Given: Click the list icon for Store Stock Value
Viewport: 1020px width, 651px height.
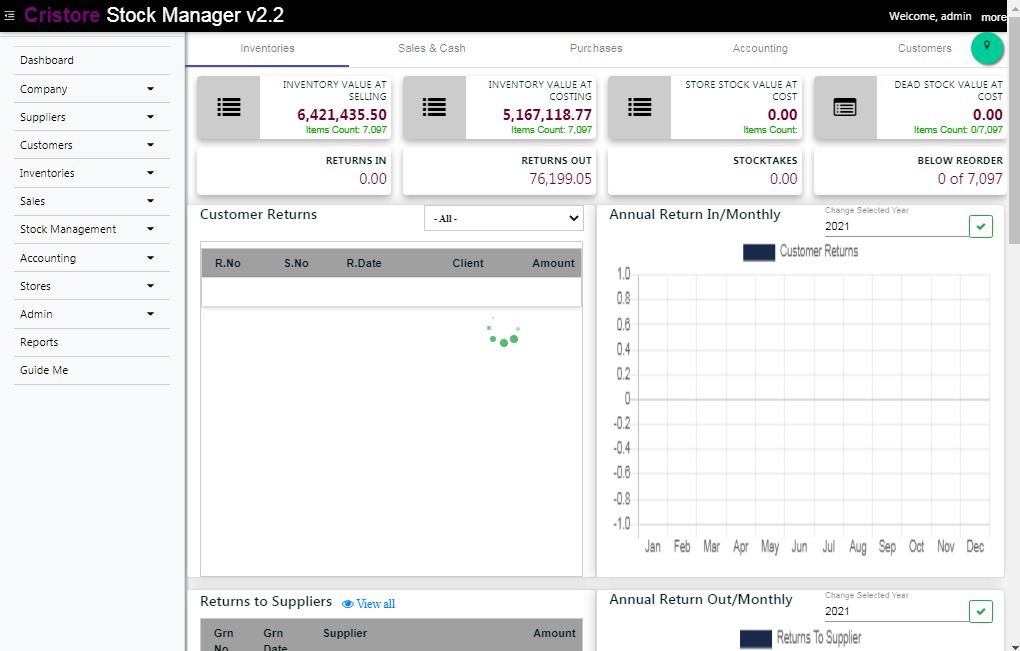Looking at the screenshot, I should (x=639, y=107).
